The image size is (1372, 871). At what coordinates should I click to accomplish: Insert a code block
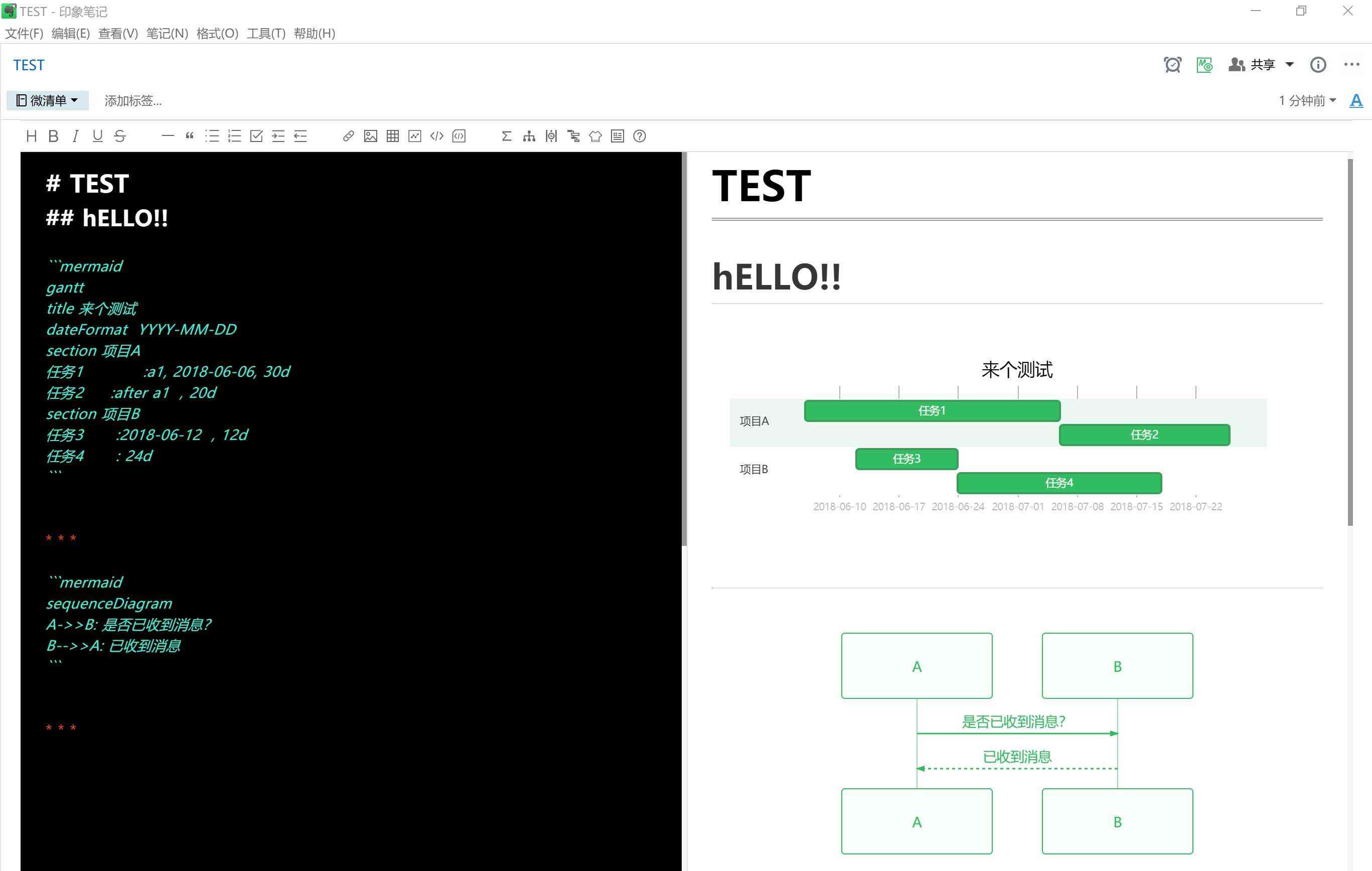[459, 136]
